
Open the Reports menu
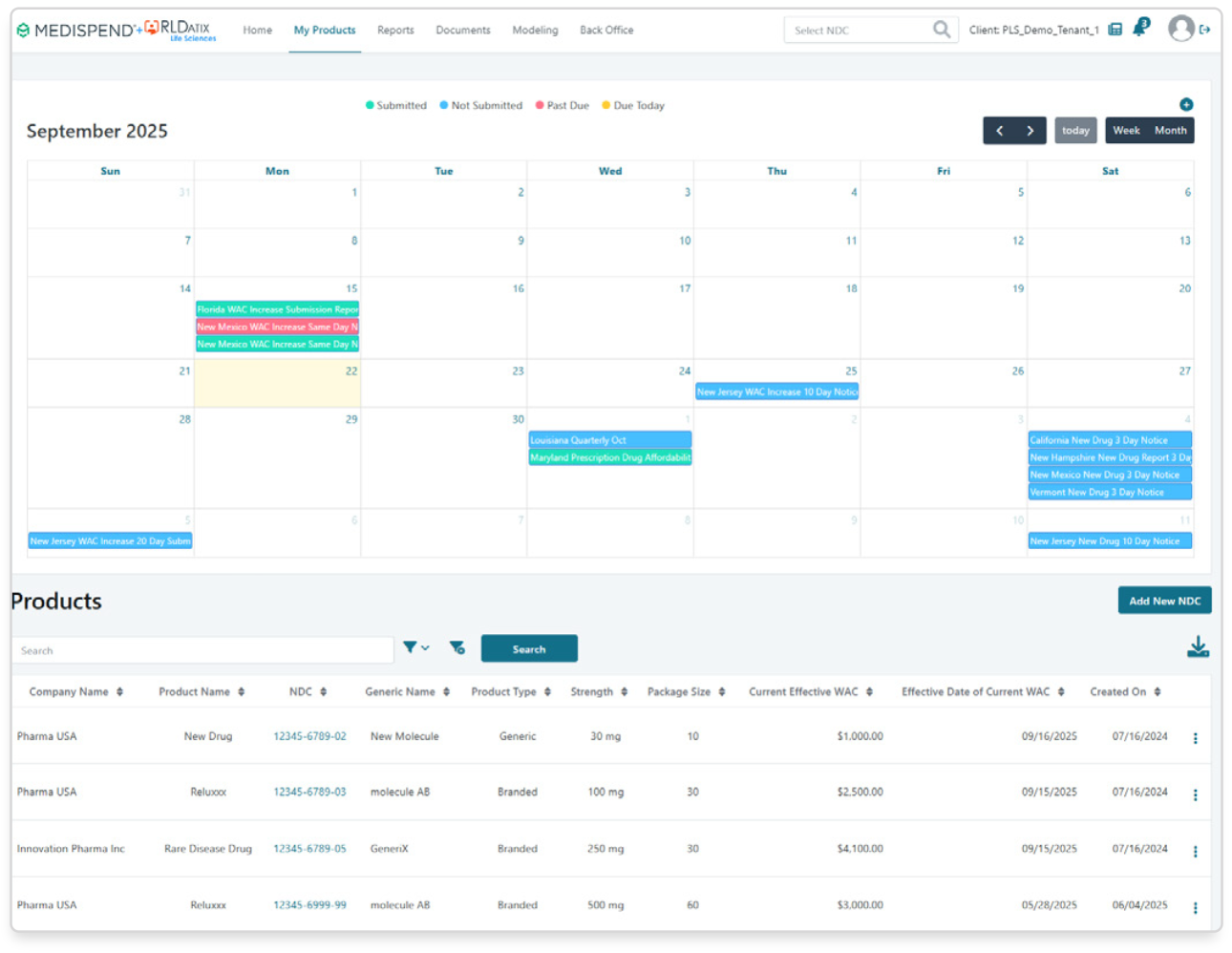coord(395,31)
